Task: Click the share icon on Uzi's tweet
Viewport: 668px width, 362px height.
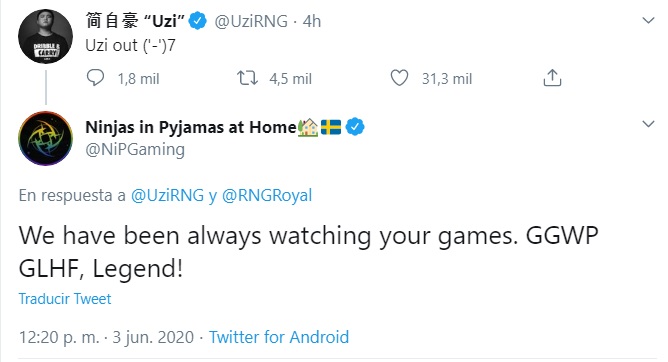Action: 552,78
